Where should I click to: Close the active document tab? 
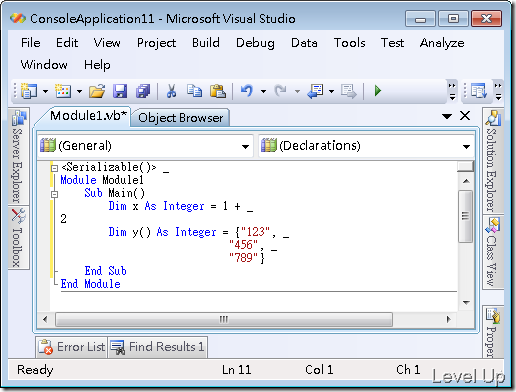[x=465, y=116]
